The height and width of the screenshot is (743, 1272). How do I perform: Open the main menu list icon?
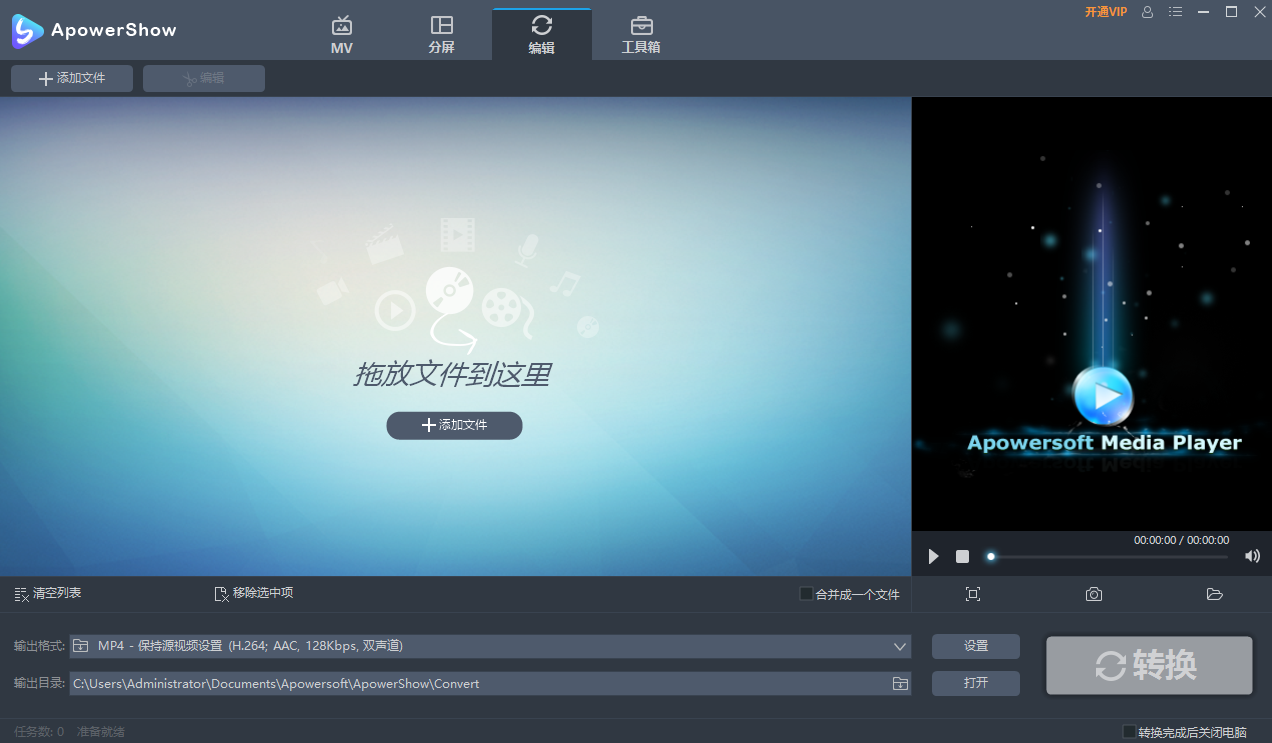click(1175, 12)
